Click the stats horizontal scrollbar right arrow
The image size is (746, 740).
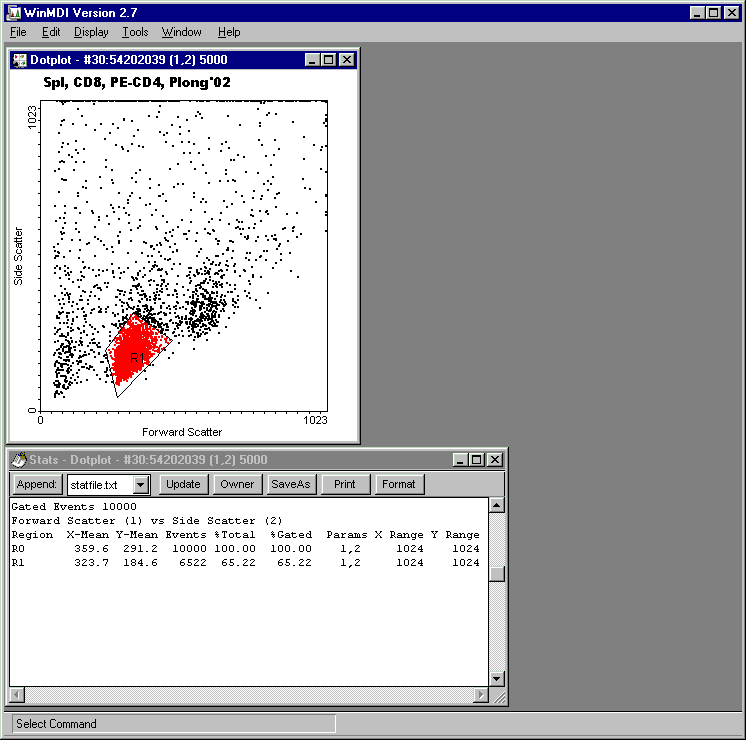[x=481, y=695]
